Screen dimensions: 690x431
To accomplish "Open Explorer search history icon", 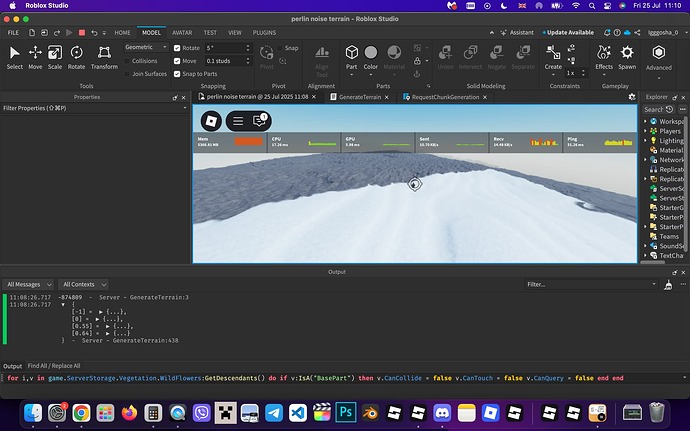I will tap(670, 109).
